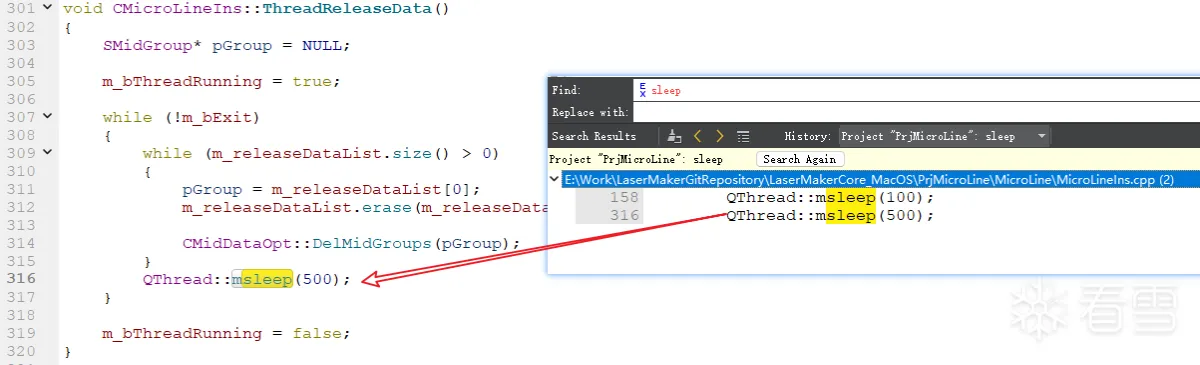Open search result QThread::msleep(100)
This screenshot has width=1200, height=365.
[x=830, y=197]
